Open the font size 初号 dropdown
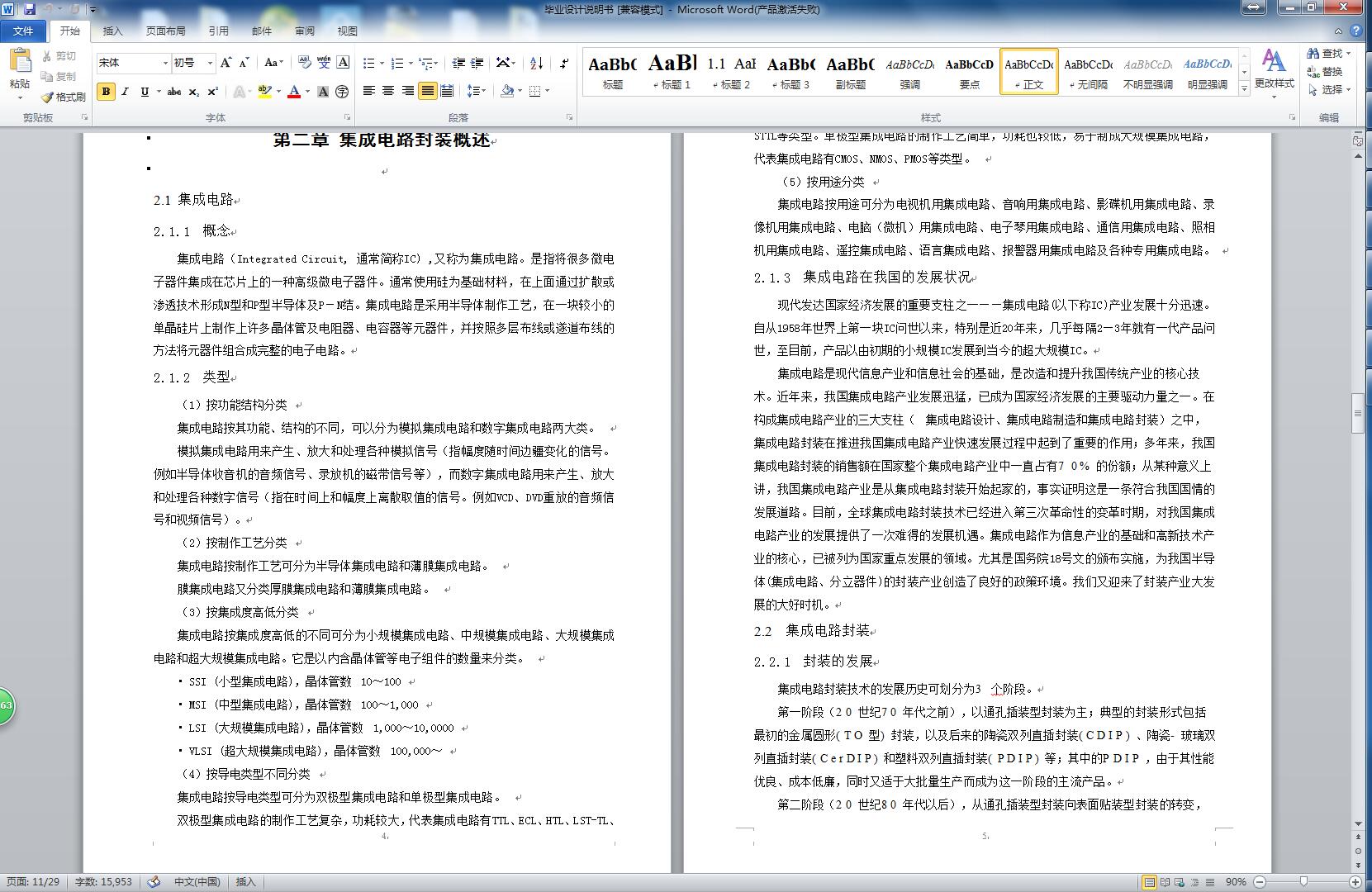1372x892 pixels. (210, 63)
